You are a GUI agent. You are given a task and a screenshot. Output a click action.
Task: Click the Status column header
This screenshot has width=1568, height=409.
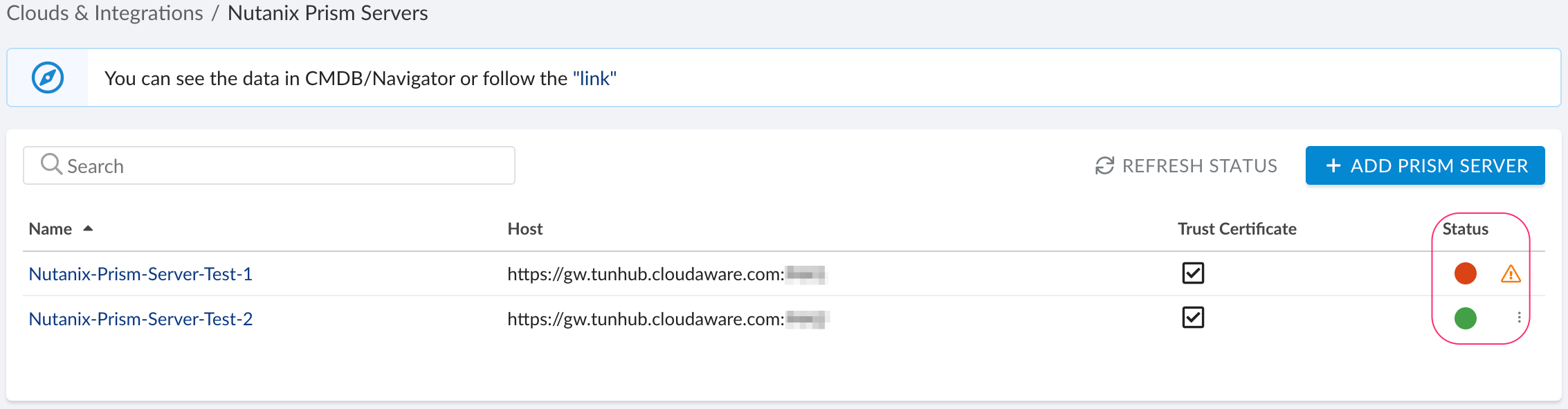point(1465,229)
